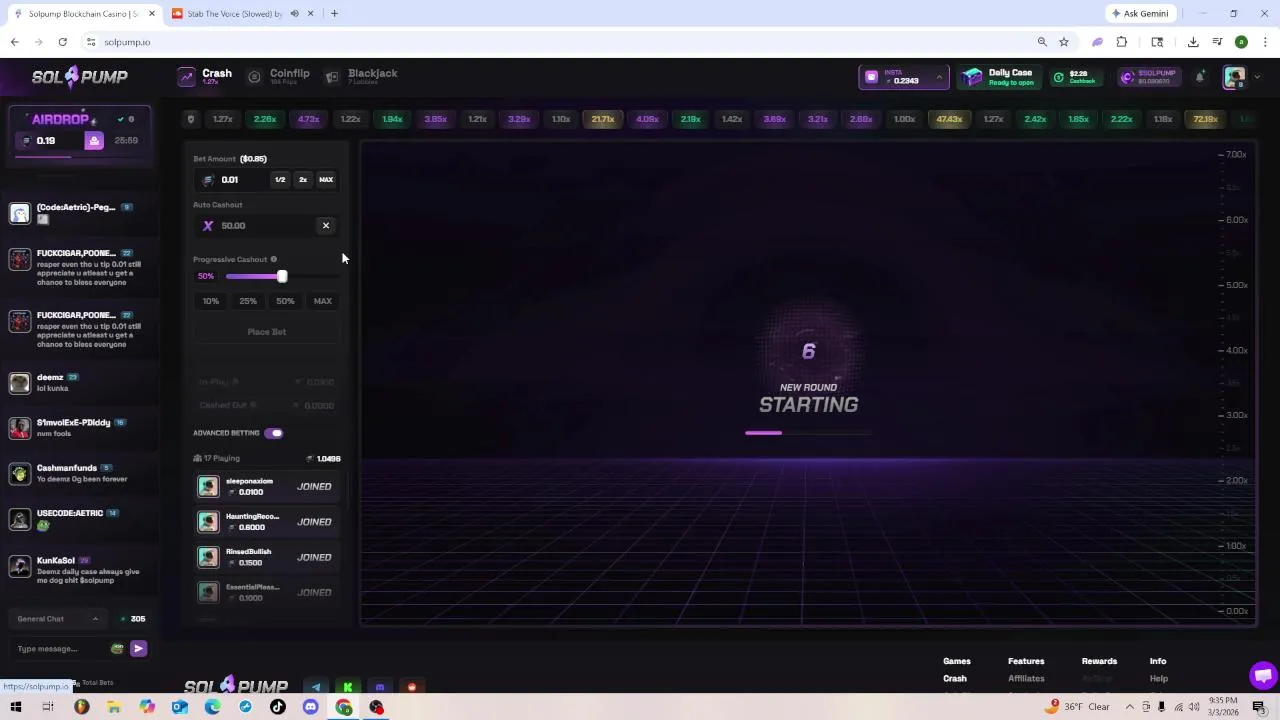Click HauntingReco player avatar
Viewport: 1280px width, 720px height.
click(208, 522)
